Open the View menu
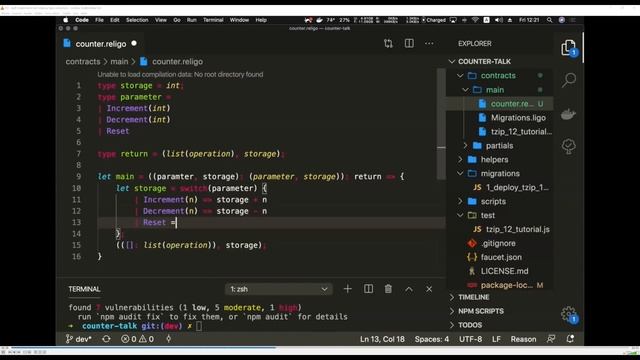The image size is (640, 360). point(160,20)
